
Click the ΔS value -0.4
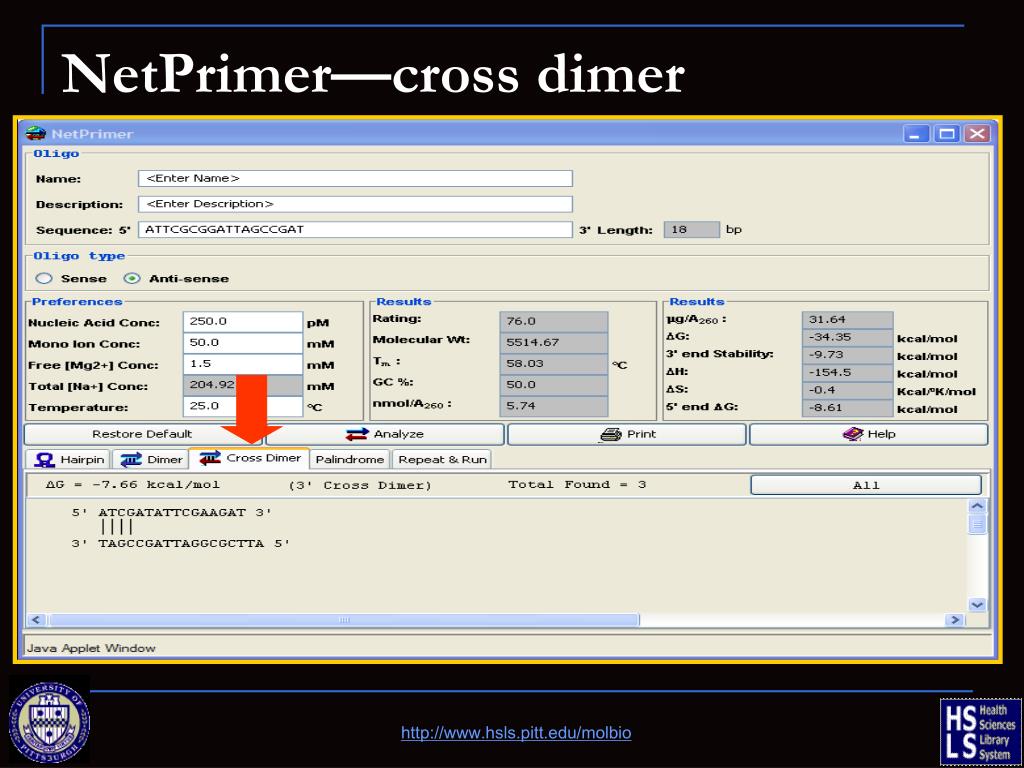point(847,390)
